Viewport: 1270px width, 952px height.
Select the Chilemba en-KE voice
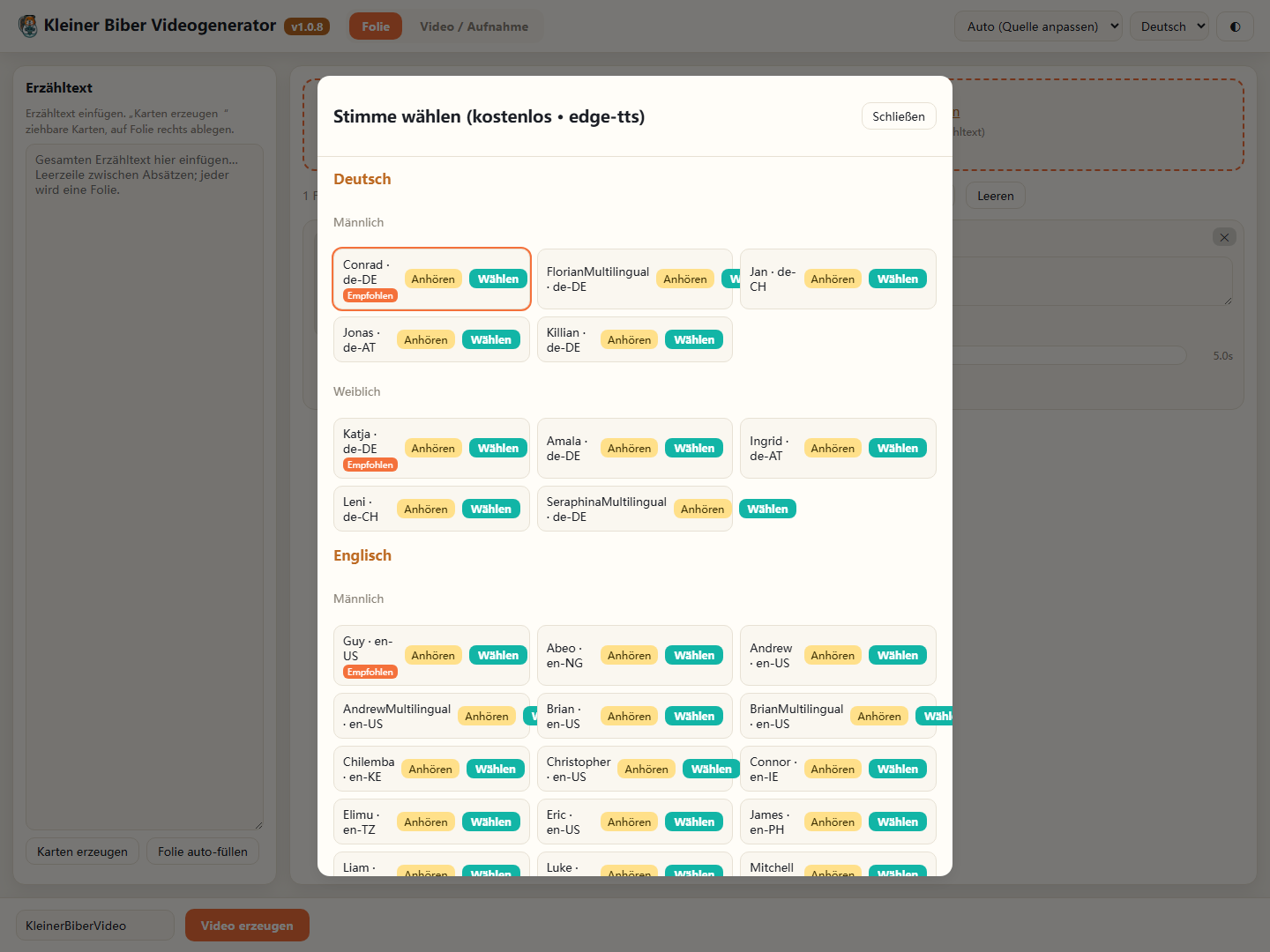click(496, 770)
